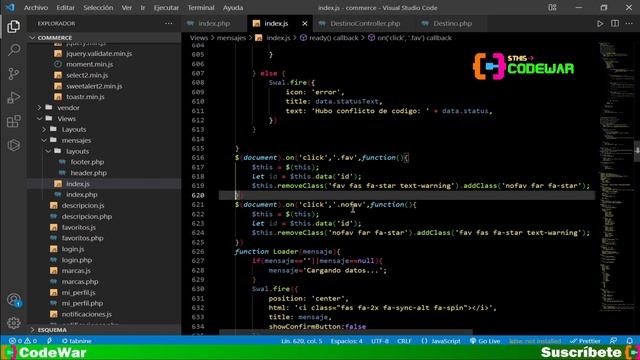The image size is (640, 360).
Task: Click the Run file play icon
Action: tap(600, 24)
